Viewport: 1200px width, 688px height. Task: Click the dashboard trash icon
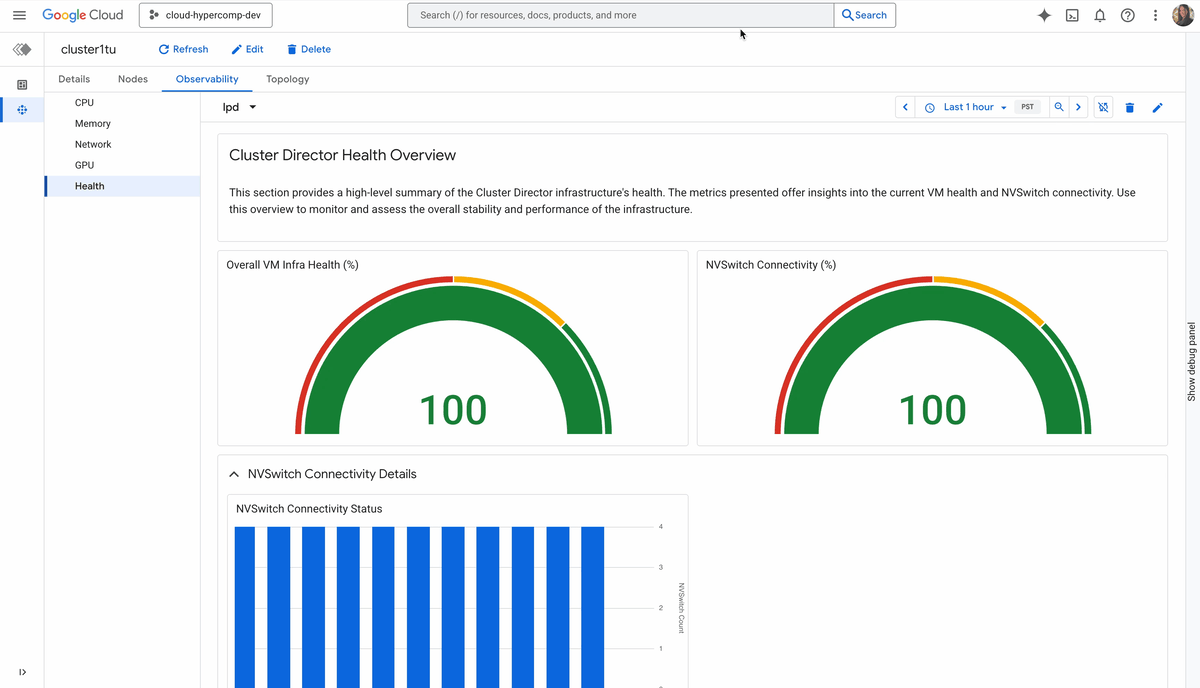(x=1130, y=107)
